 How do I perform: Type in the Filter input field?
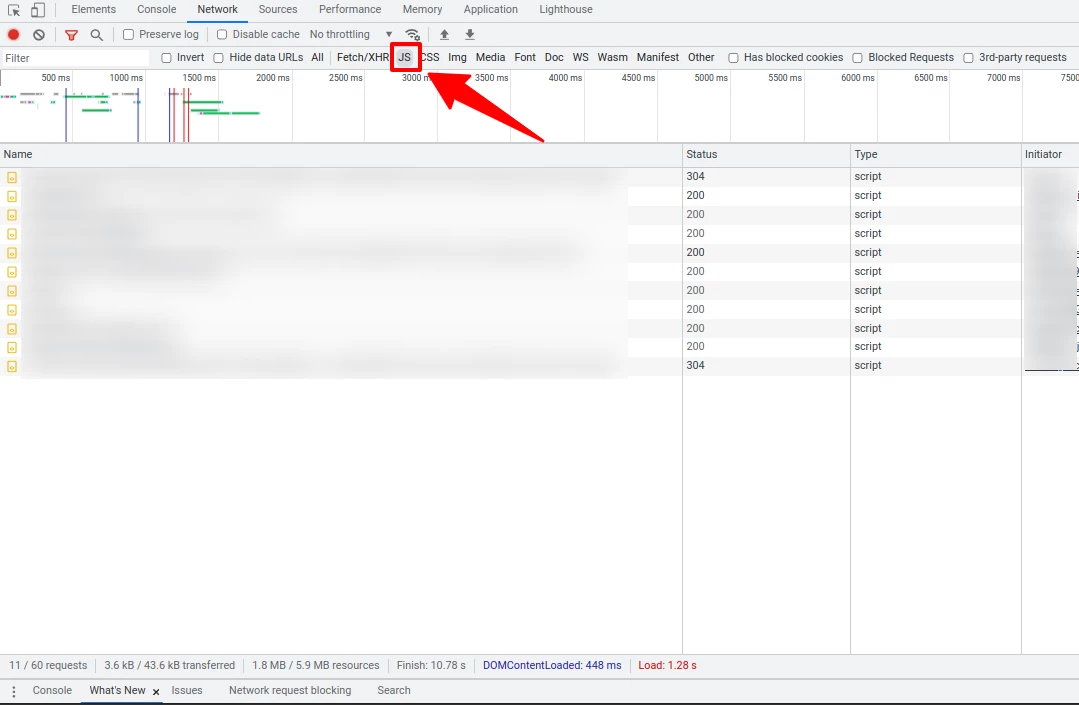coord(75,58)
